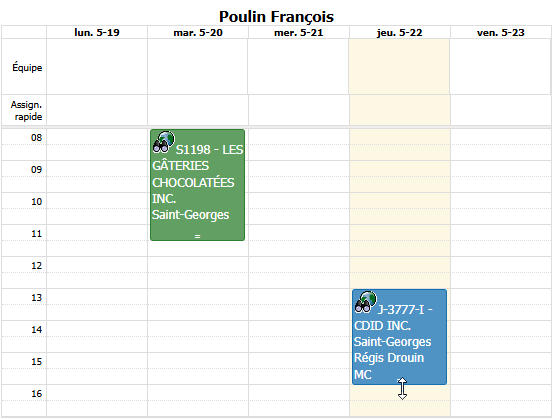Click the Équipe cell for jeu. 5-22
The width and height of the screenshot is (554, 420).
[x=400, y=67]
